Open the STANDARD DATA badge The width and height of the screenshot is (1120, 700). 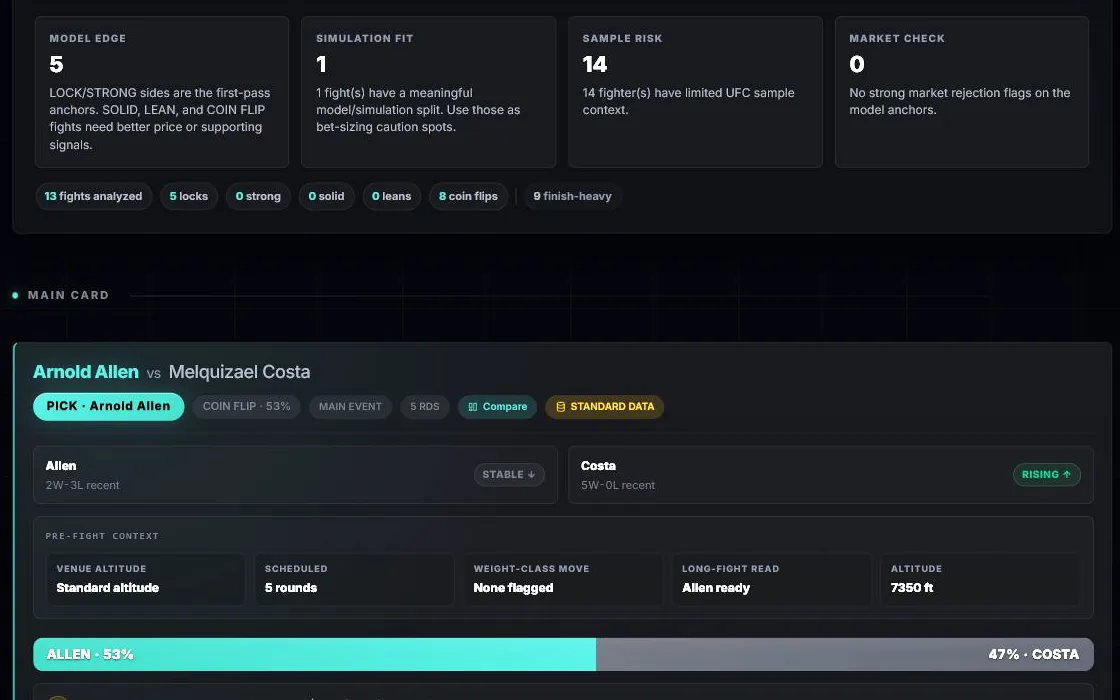tap(604, 406)
